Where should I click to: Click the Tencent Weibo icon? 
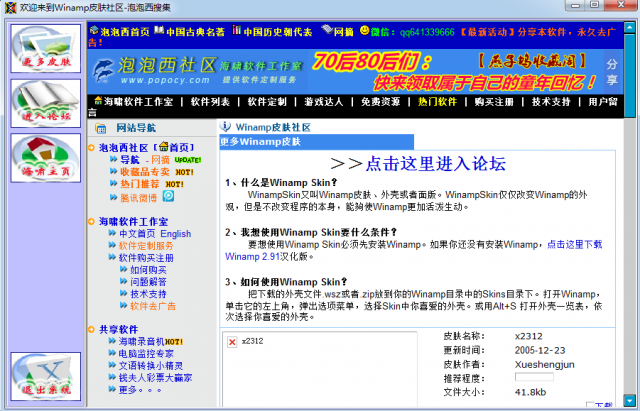tap(169, 196)
